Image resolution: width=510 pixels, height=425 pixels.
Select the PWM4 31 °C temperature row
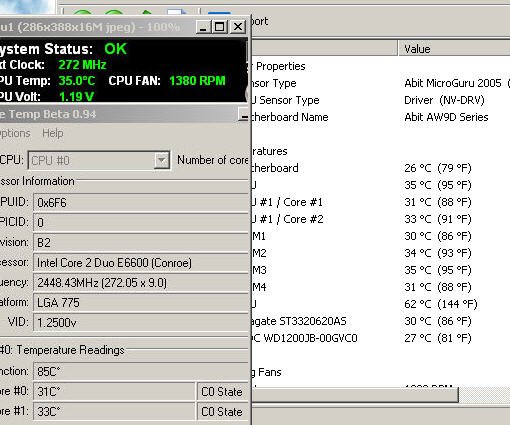pos(380,287)
